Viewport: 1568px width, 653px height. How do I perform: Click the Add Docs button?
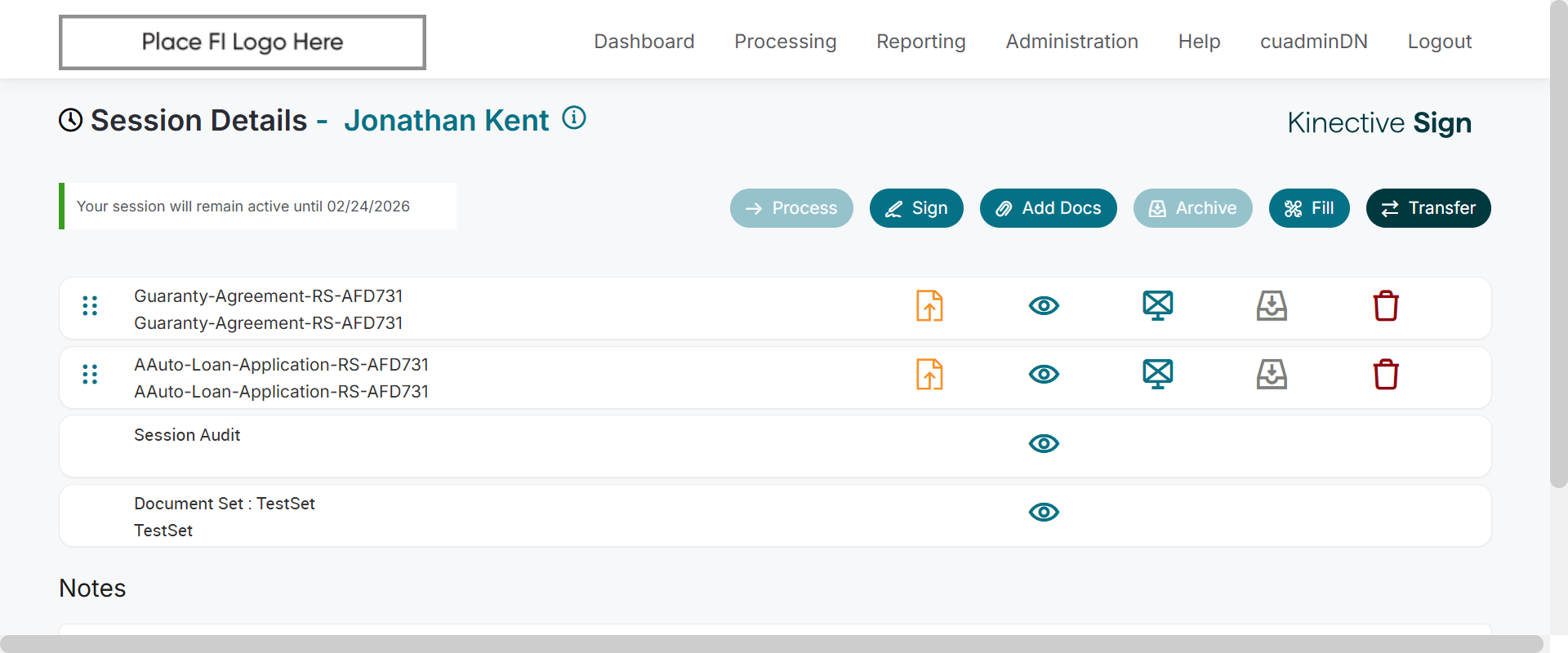[x=1048, y=208]
